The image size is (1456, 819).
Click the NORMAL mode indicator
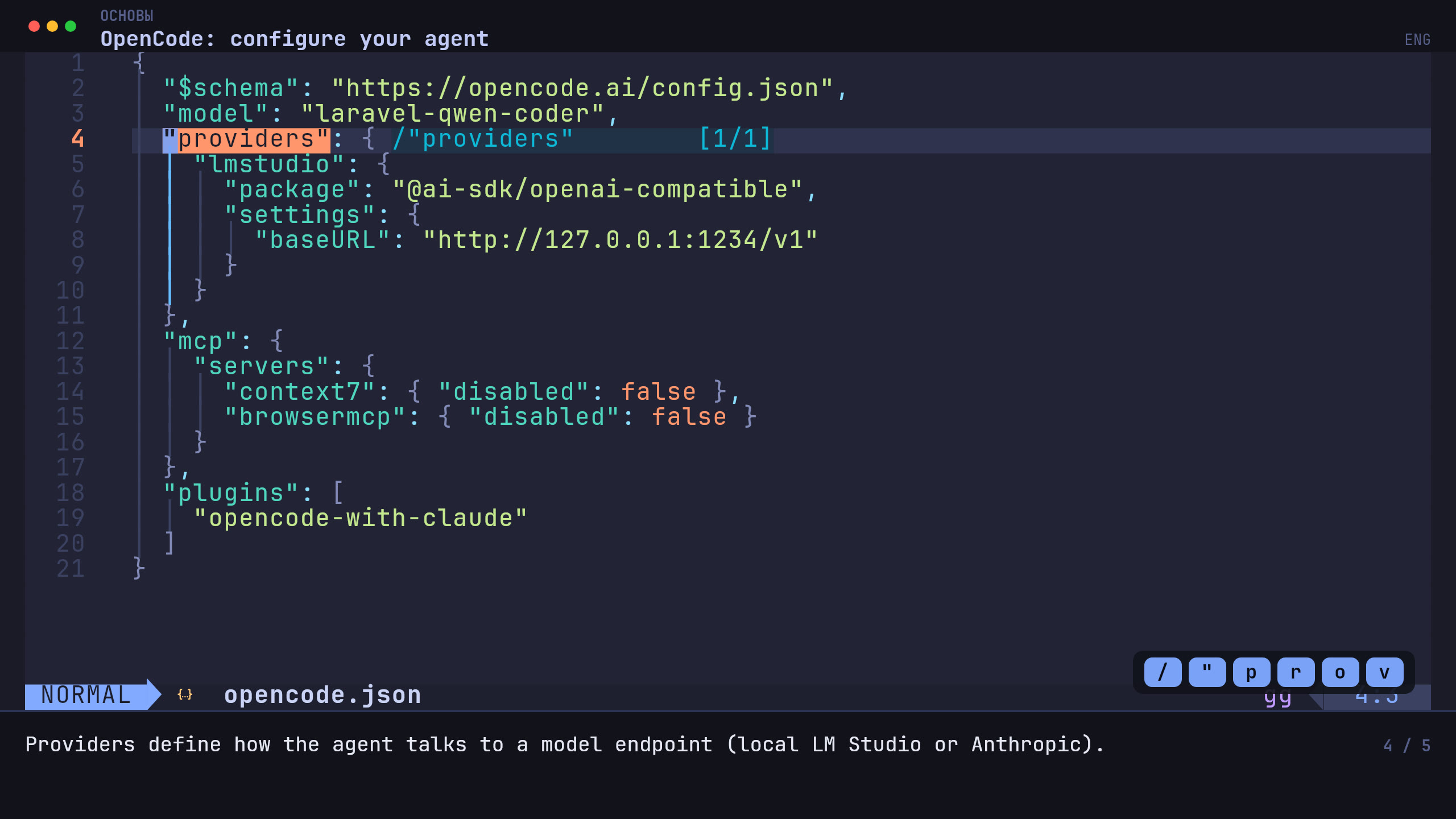[x=86, y=695]
